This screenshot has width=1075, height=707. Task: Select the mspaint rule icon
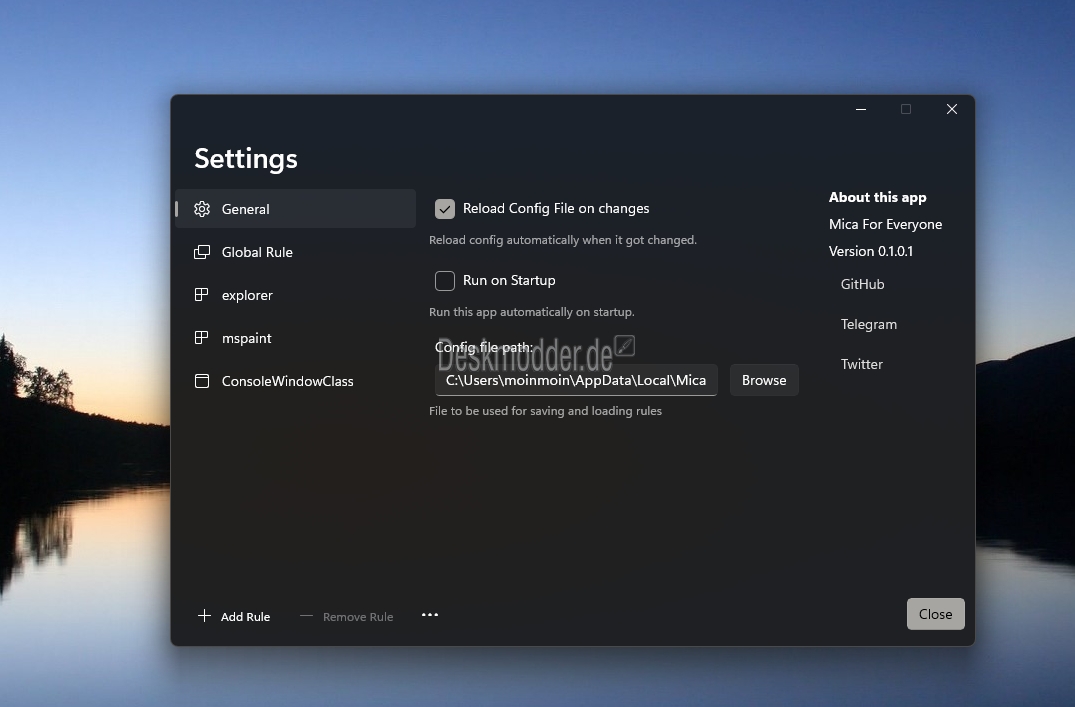[202, 338]
